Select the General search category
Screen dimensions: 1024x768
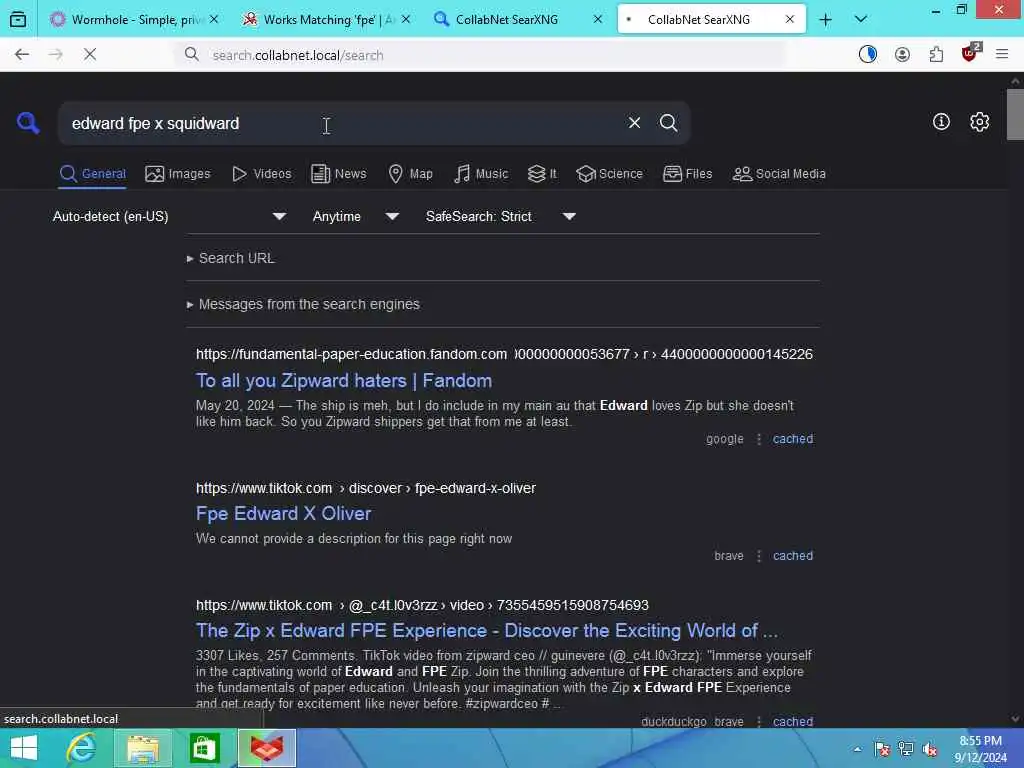pyautogui.click(x=93, y=174)
